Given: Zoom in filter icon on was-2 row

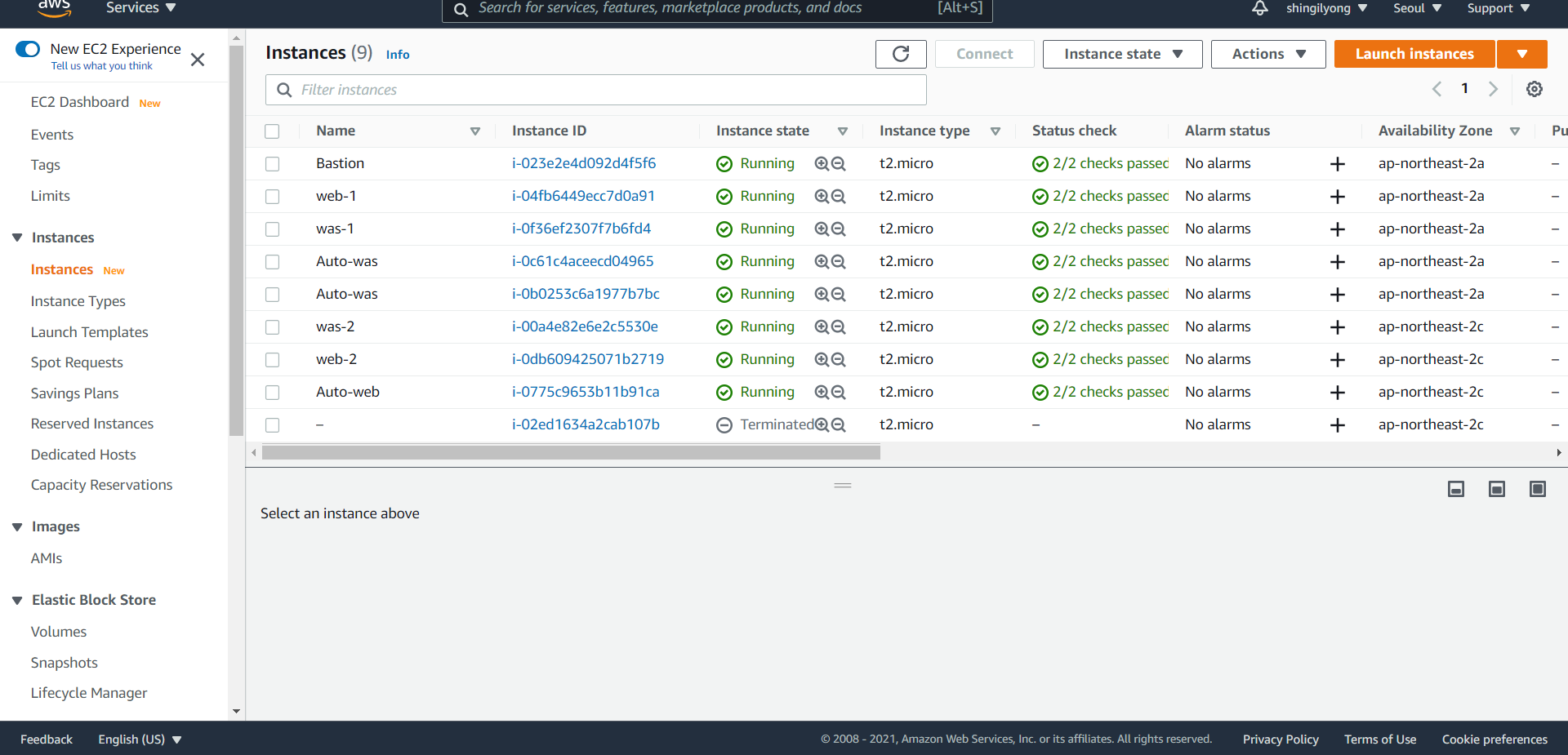Looking at the screenshot, I should coord(822,326).
